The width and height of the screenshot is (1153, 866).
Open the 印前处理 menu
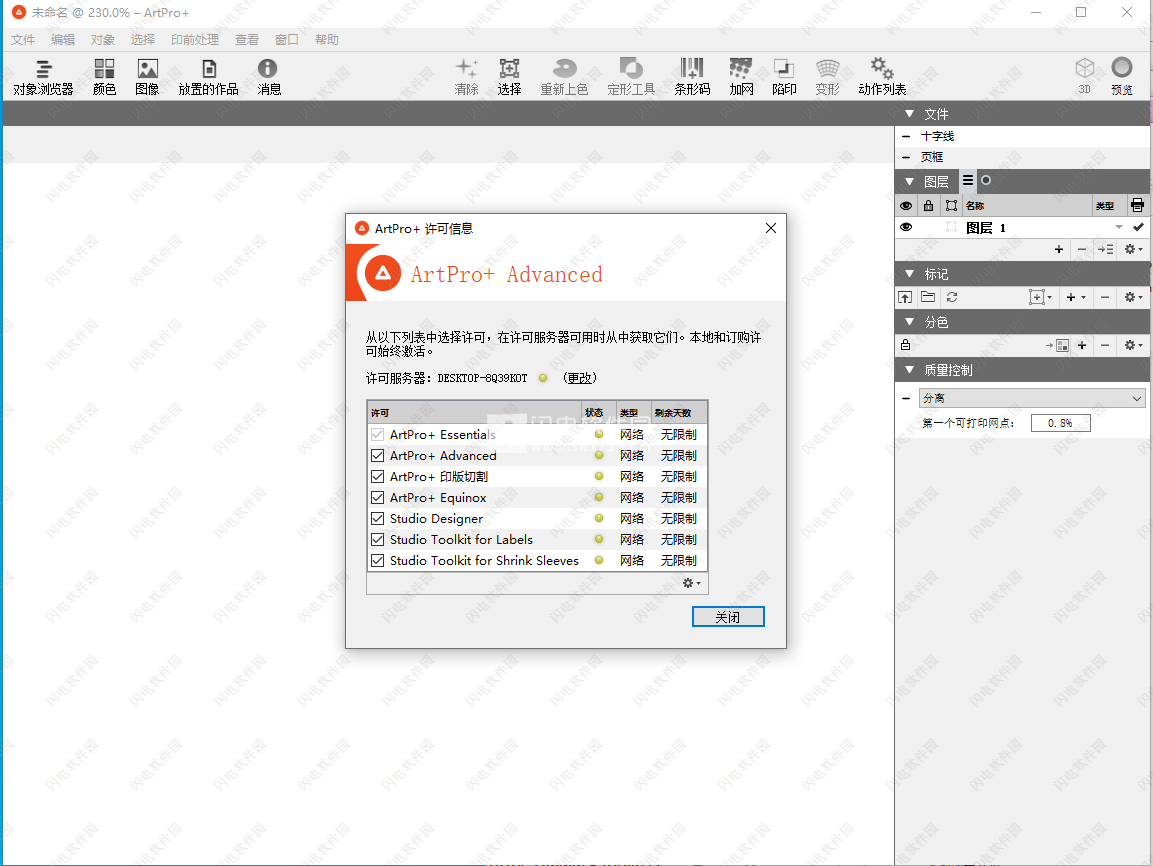[194, 39]
